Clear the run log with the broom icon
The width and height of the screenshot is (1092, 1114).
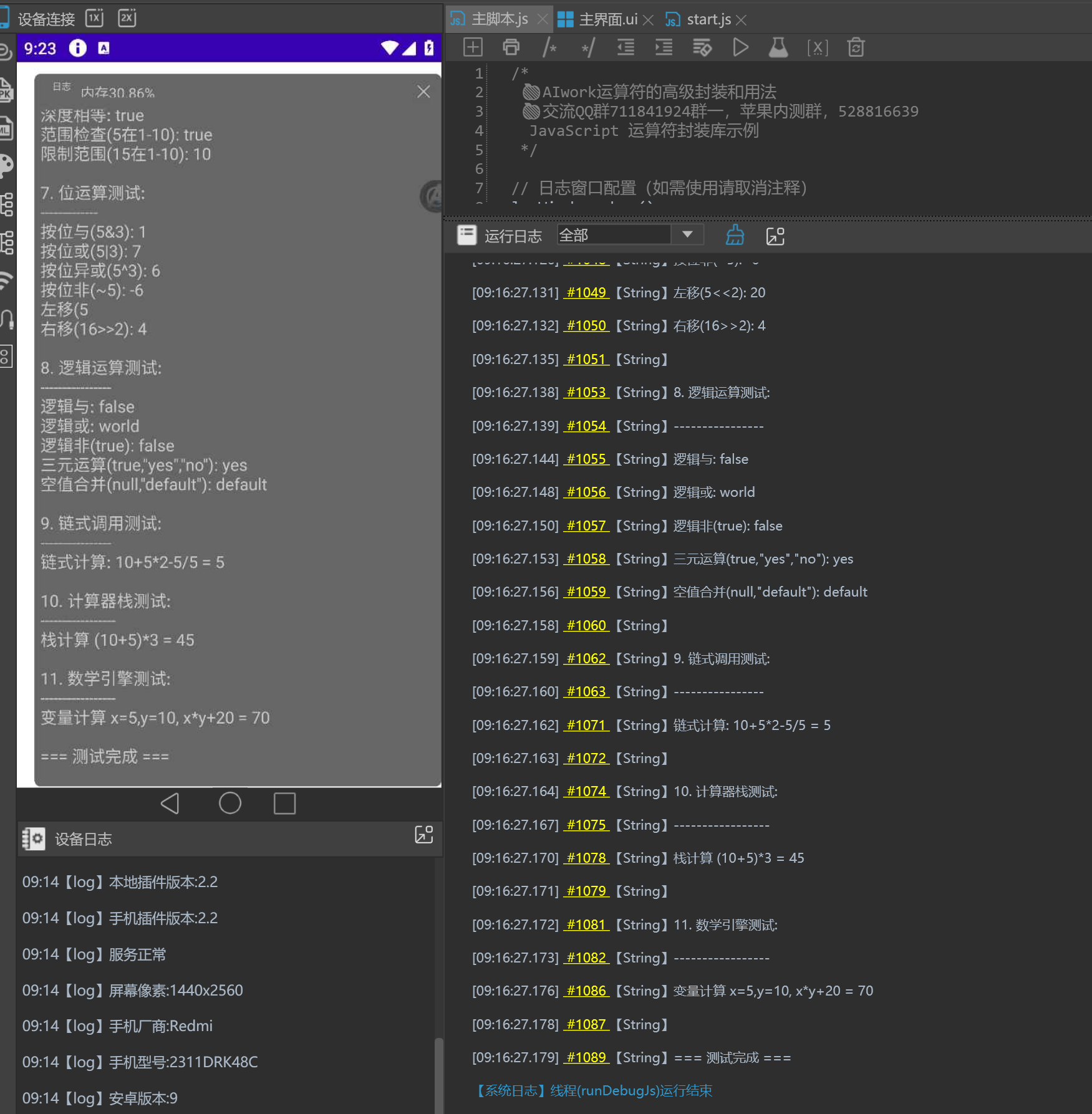[735, 236]
